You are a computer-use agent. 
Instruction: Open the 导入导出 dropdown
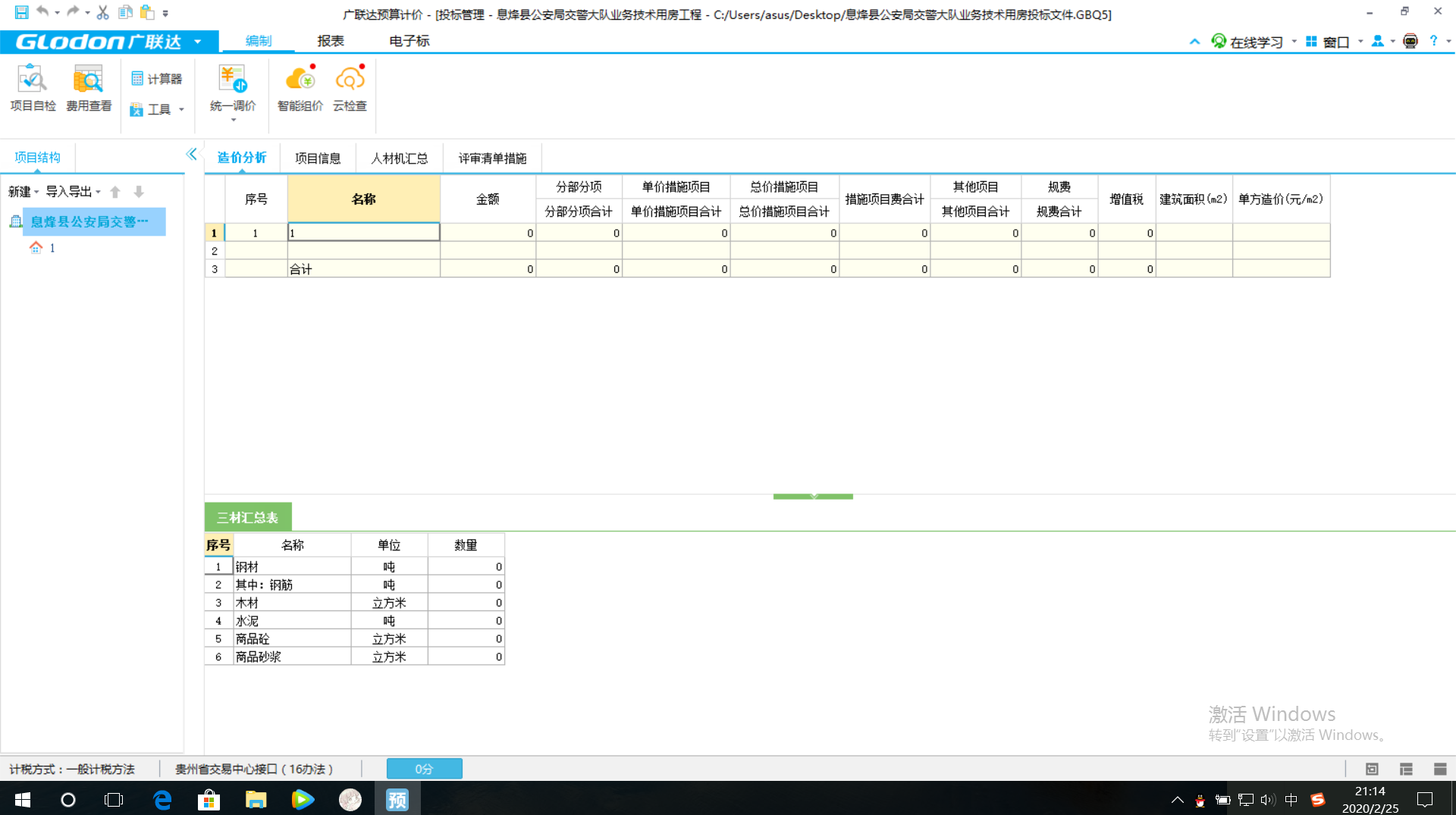pyautogui.click(x=73, y=192)
